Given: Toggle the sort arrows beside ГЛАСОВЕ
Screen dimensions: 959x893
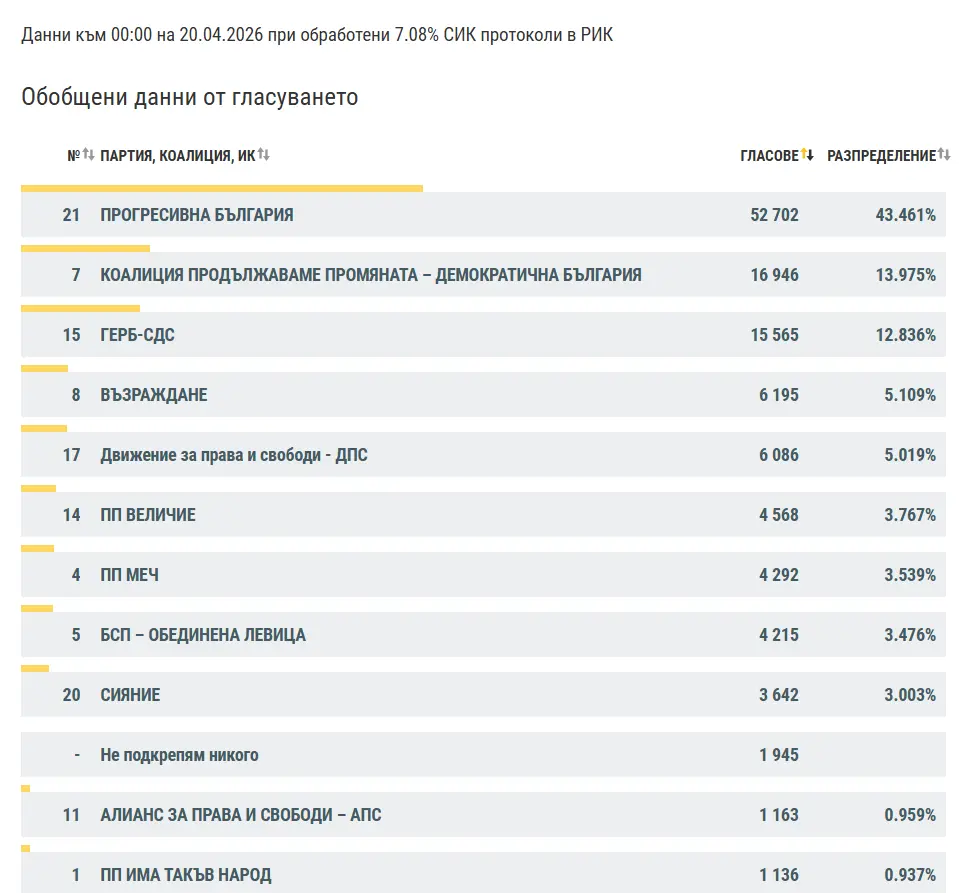Looking at the screenshot, I should [808, 155].
